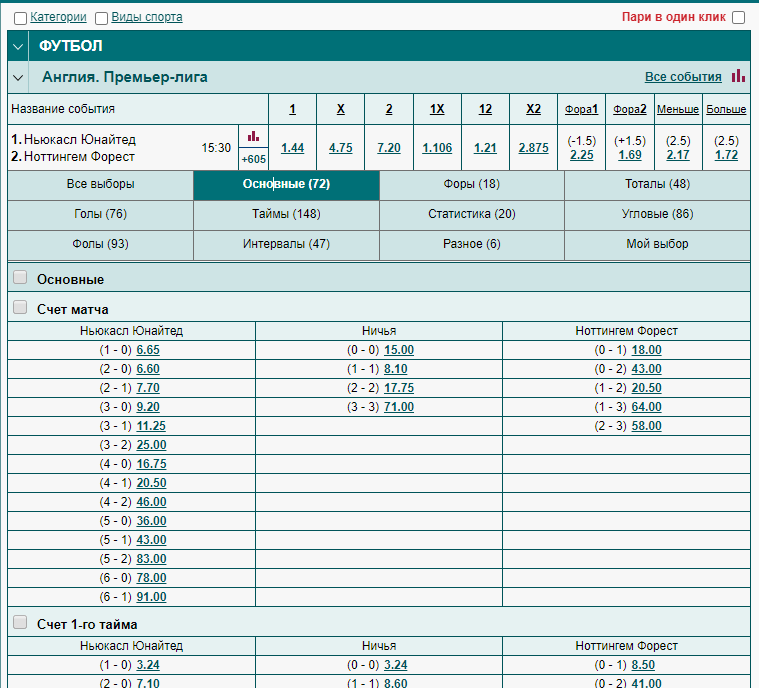Open the Голы (76) tab
The width and height of the screenshot is (759, 688).
click(100, 214)
